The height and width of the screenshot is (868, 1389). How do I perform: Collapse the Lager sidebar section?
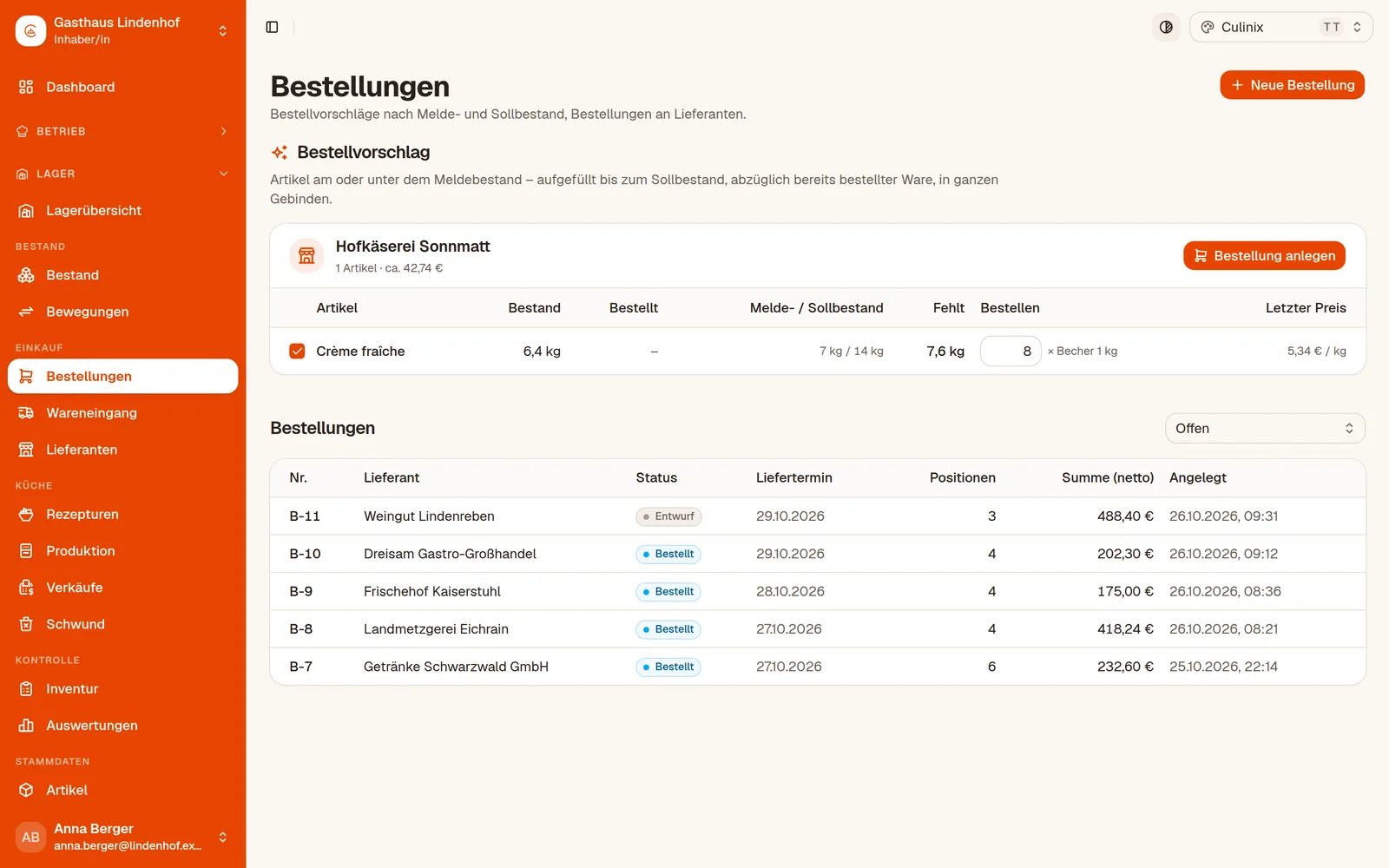click(x=123, y=174)
